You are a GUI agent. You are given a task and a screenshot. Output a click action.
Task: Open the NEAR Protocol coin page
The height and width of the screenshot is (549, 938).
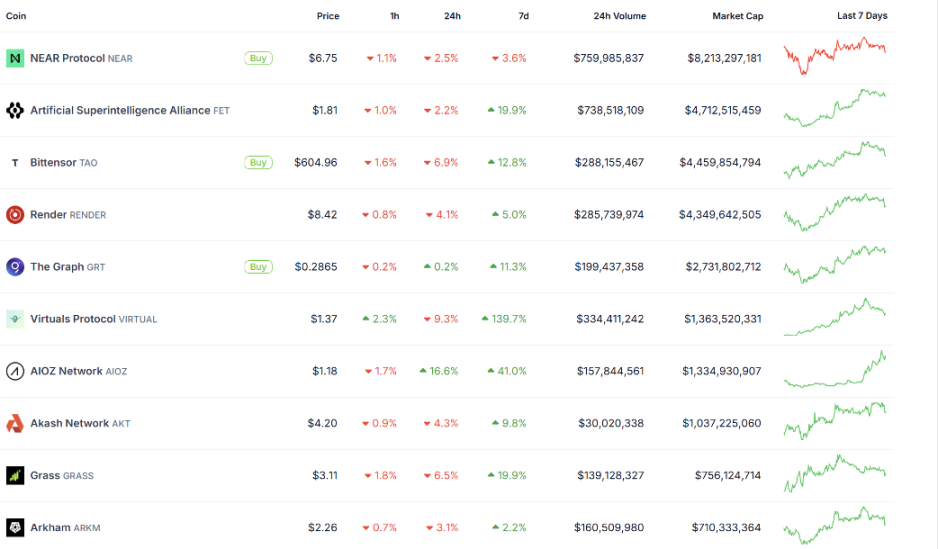point(81,58)
